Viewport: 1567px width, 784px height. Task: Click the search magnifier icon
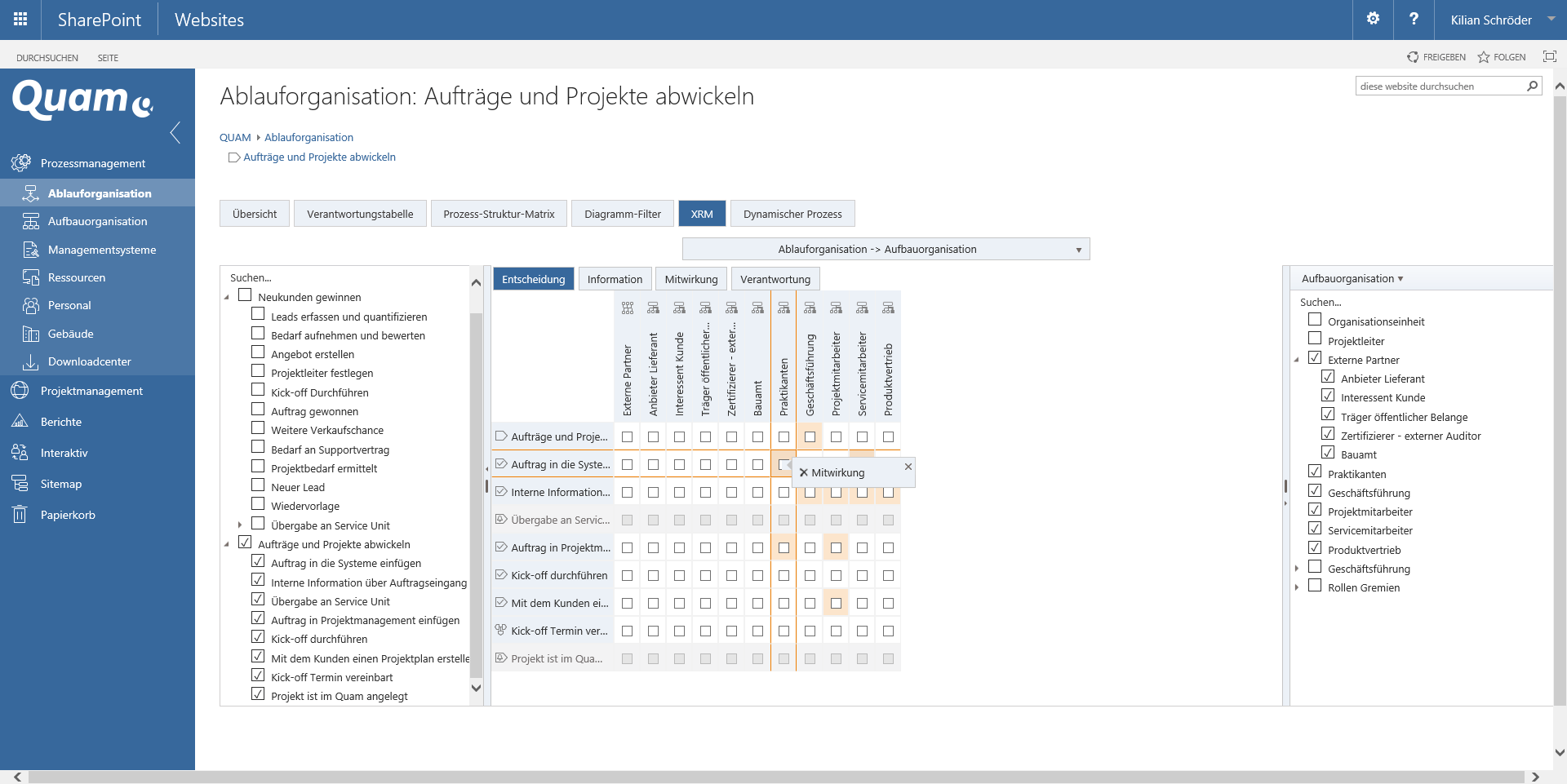(1532, 86)
